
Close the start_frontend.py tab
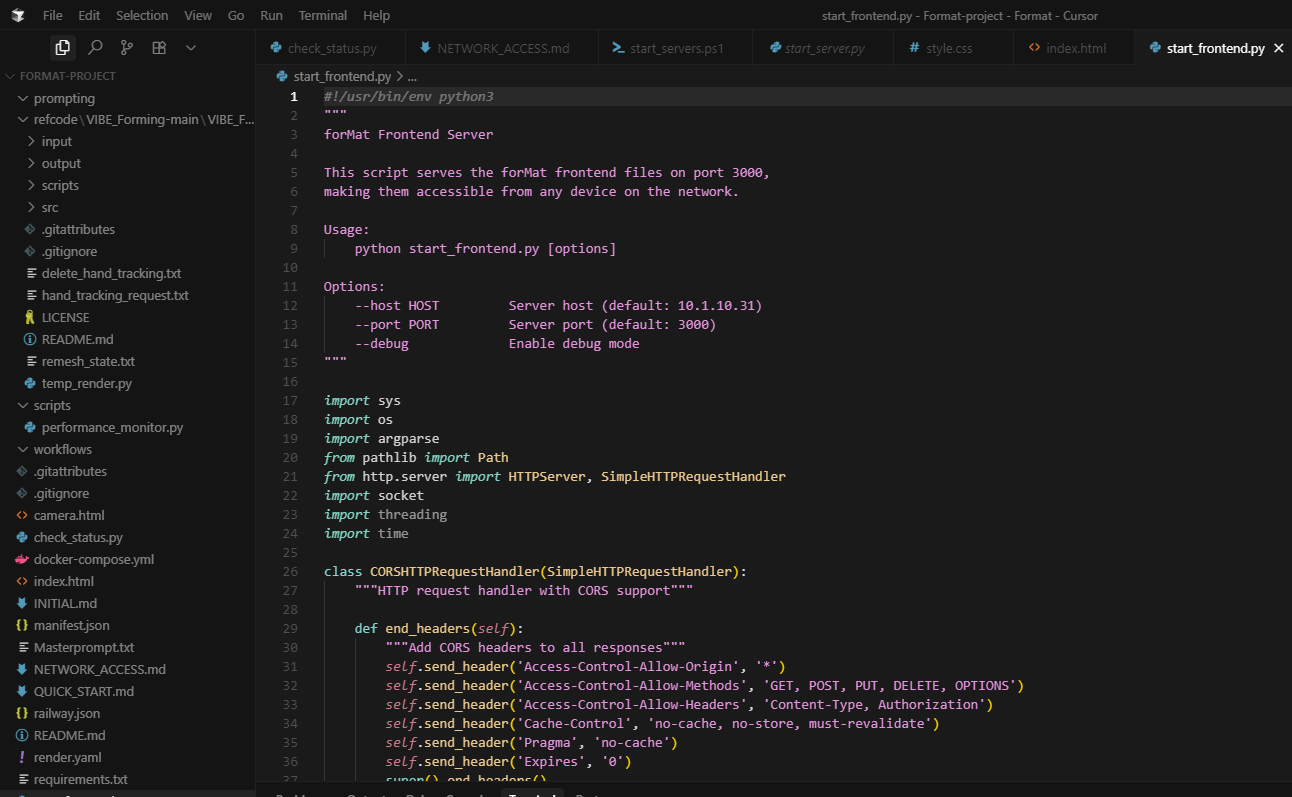tap(1278, 48)
